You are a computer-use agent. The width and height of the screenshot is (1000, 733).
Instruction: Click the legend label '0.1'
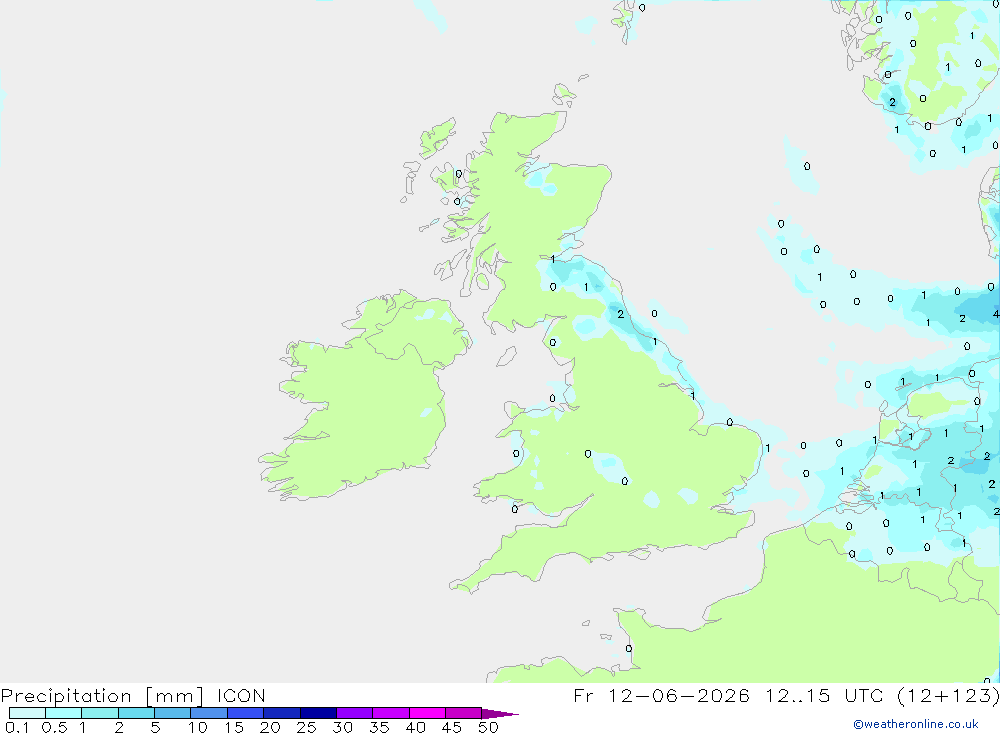[x=17, y=727]
